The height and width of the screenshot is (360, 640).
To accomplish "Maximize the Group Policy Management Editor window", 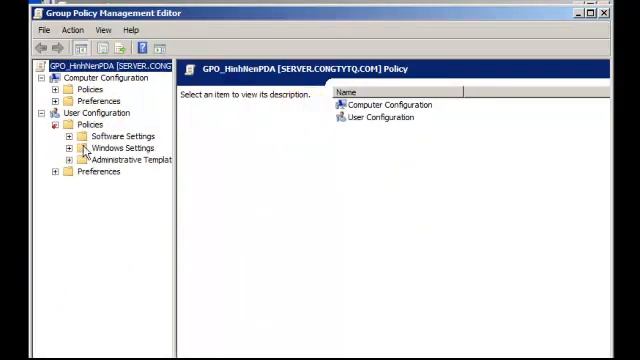I will pyautogui.click(x=591, y=13).
